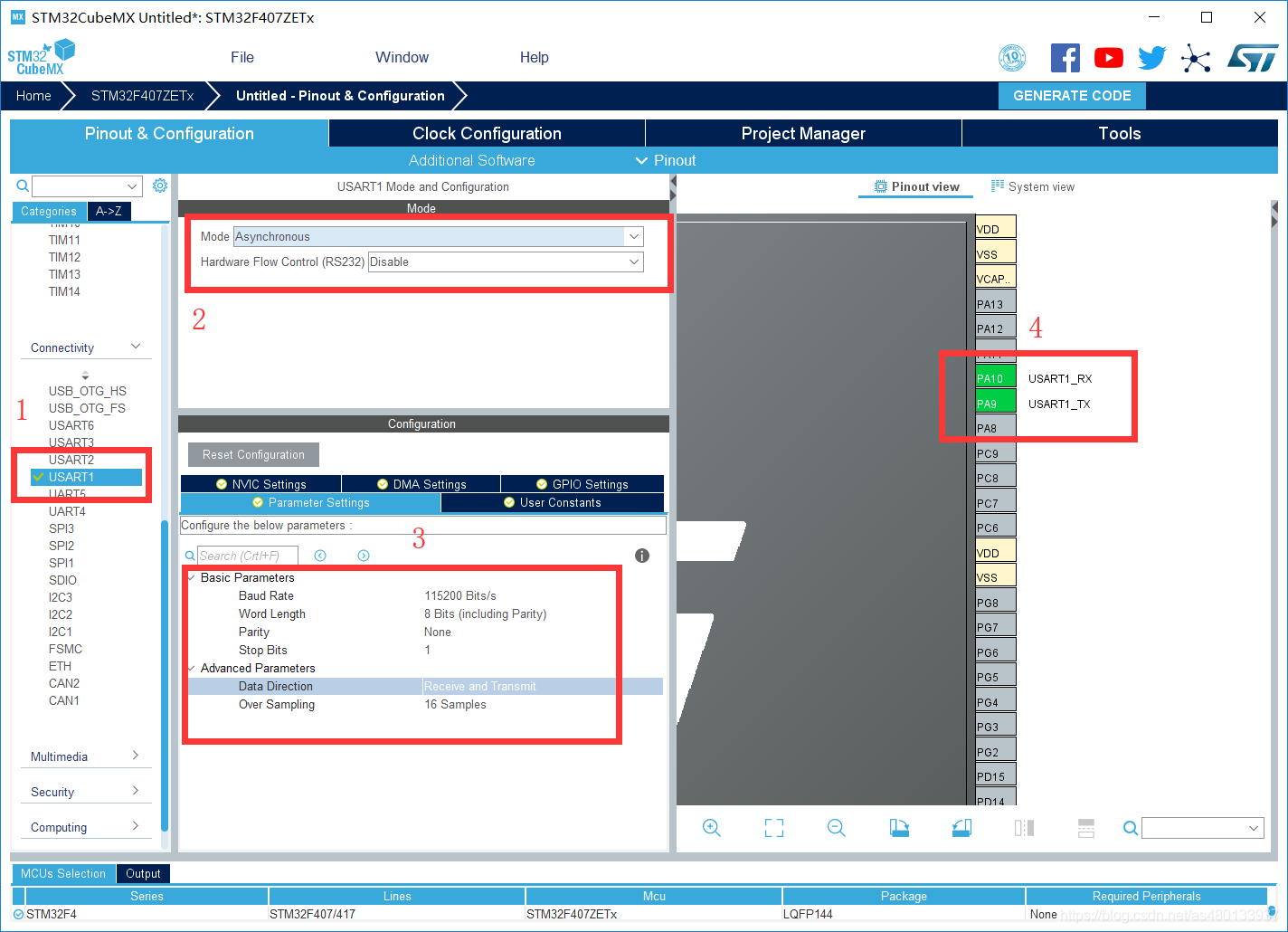Open the Facebook icon link
The image size is (1288, 932).
pos(1065,58)
